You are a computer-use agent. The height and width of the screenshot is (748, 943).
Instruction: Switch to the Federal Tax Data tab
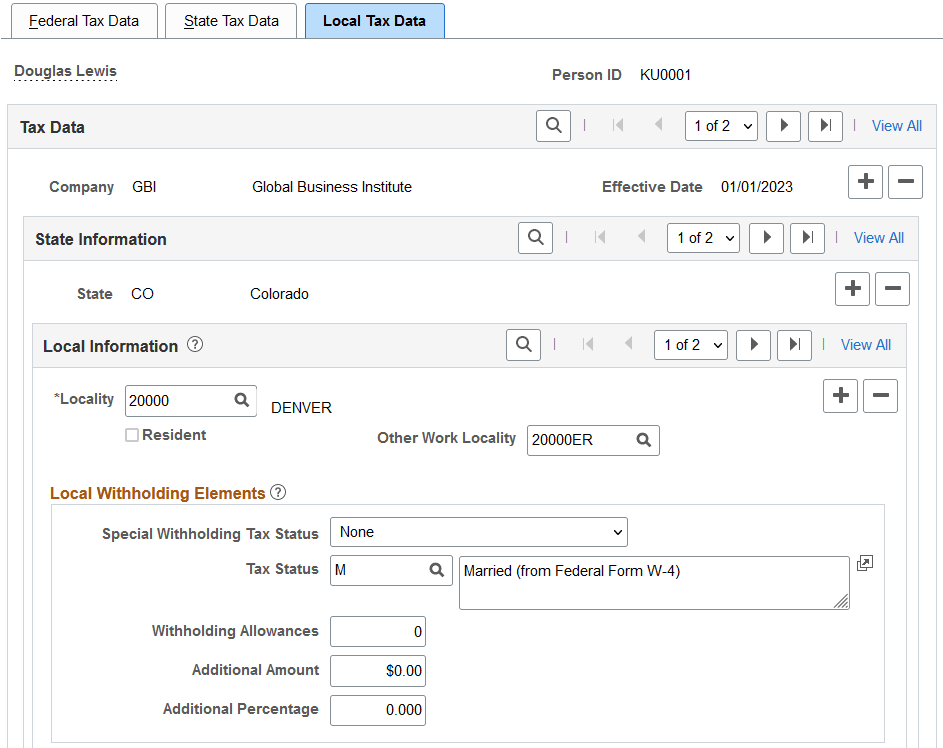[x=85, y=20]
